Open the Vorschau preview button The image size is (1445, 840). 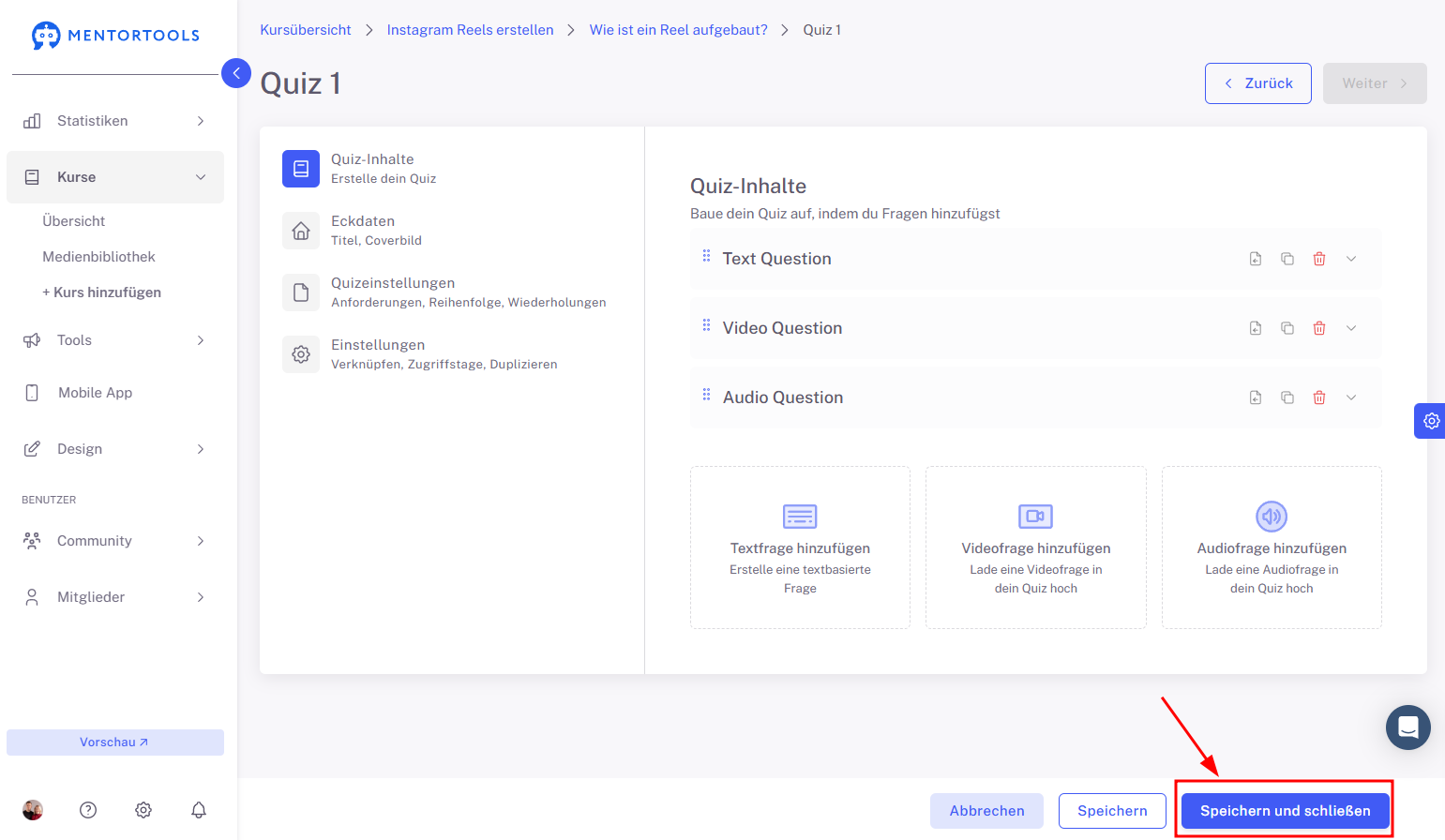pos(115,742)
